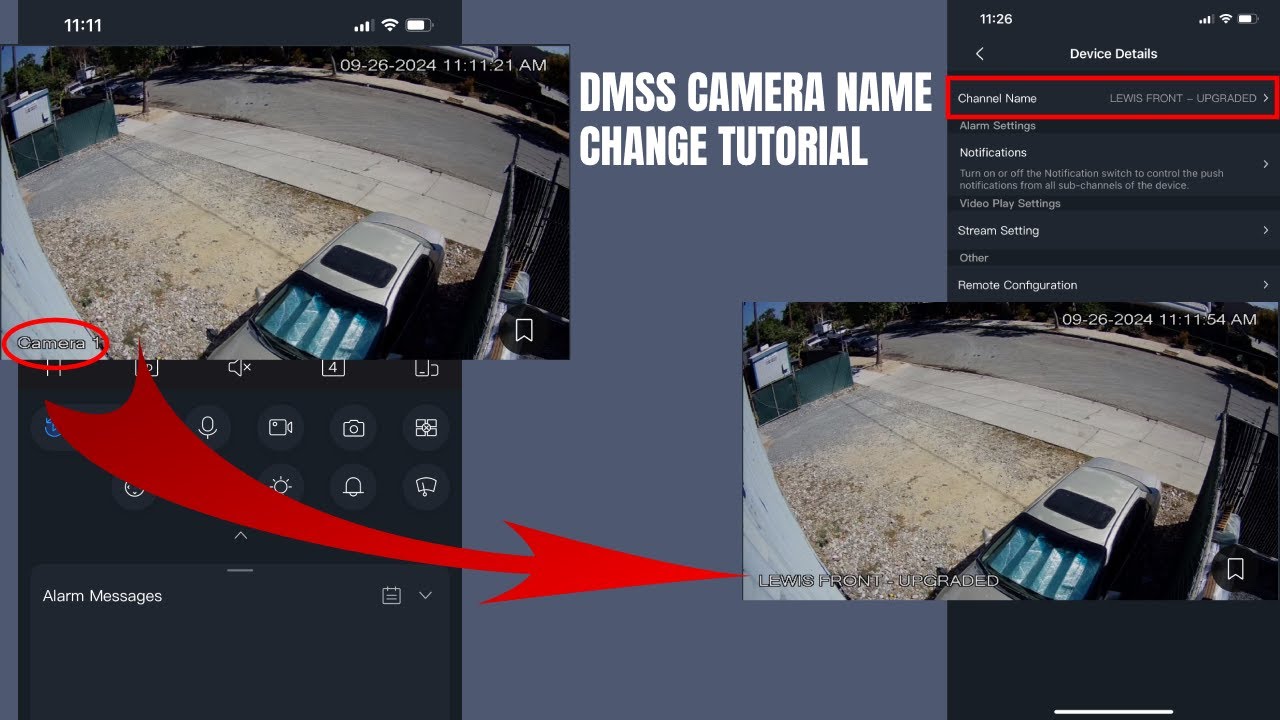Tap the Wi-Fi icon beside 11:11
Image resolution: width=1280 pixels, height=720 pixels.
pyautogui.click(x=390, y=25)
